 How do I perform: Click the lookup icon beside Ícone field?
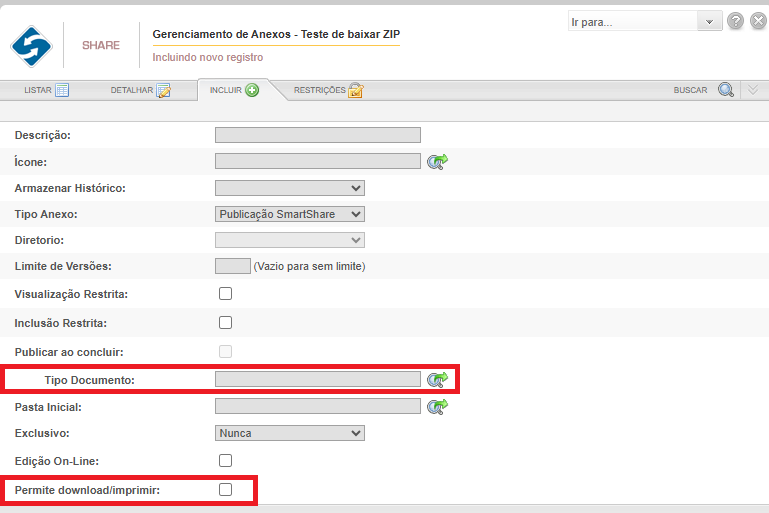point(437,161)
